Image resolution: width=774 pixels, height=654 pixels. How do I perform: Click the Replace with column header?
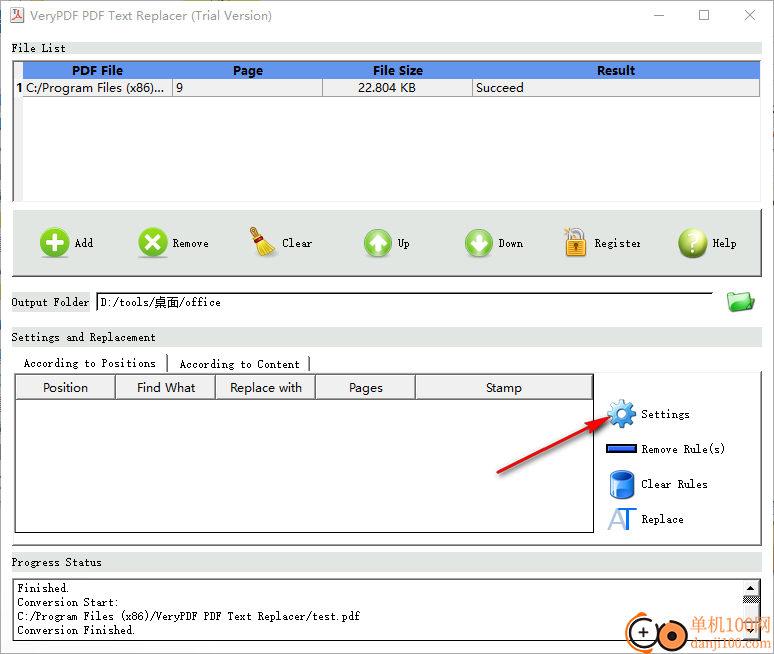point(266,387)
